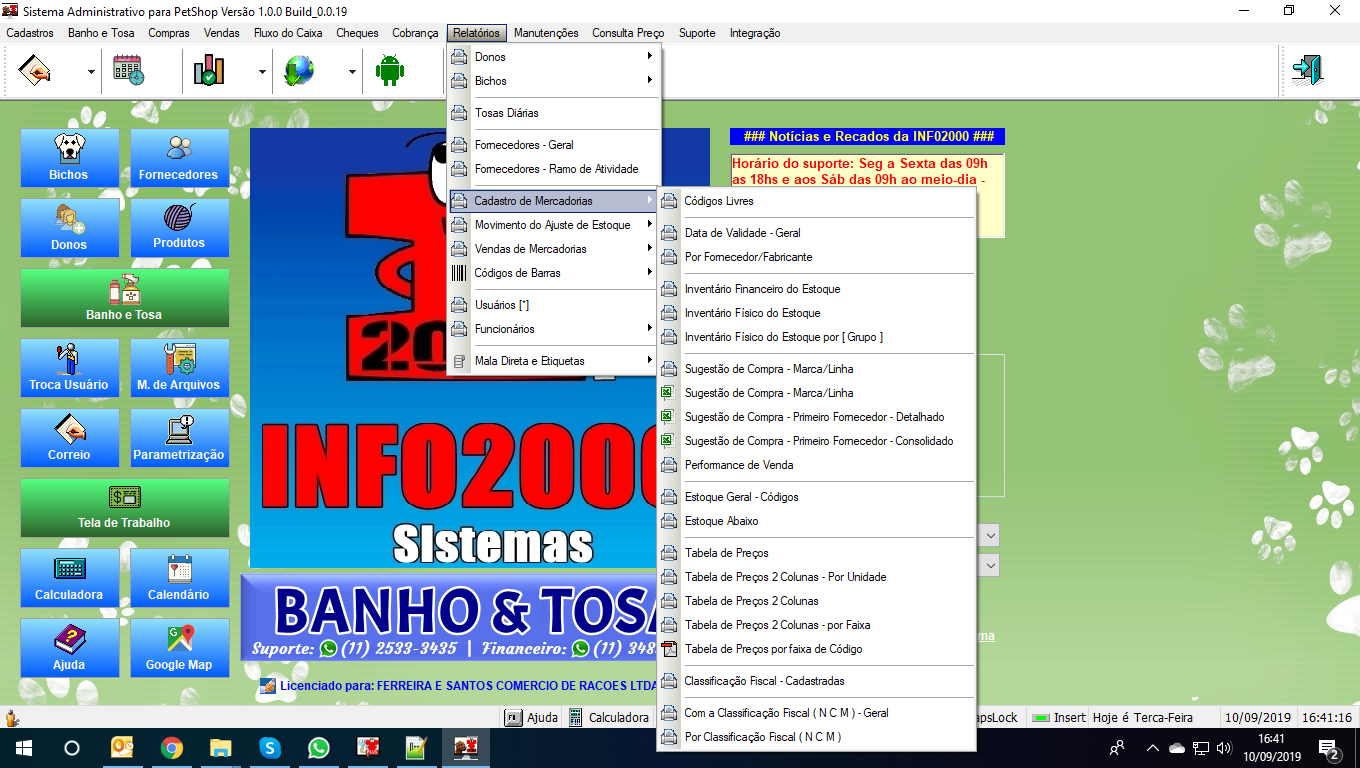Screen dimensions: 1360x768
Task: Click the exit door icon in toolbar
Action: [1307, 71]
